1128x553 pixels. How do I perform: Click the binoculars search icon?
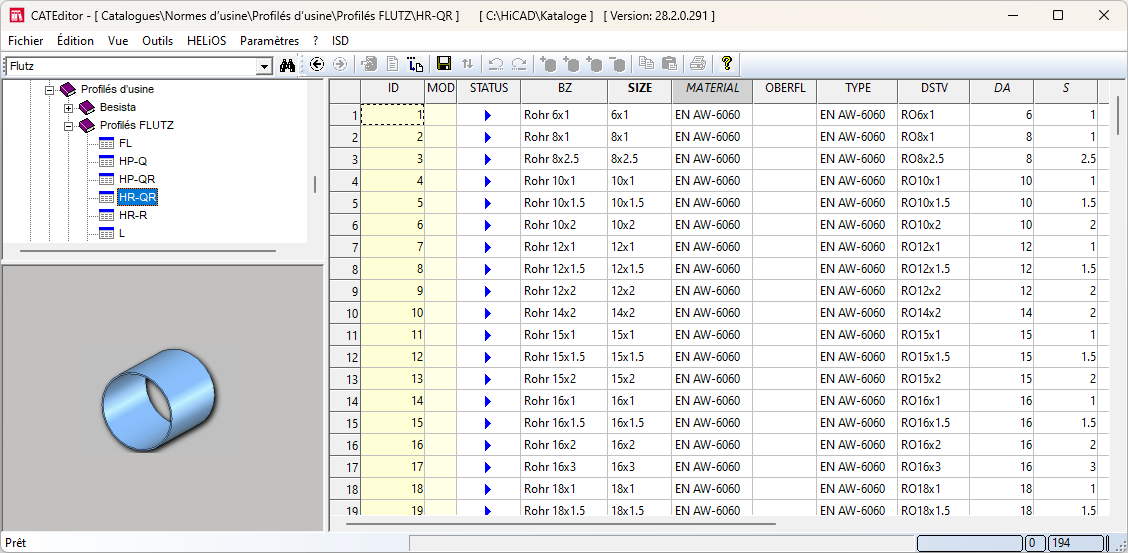tap(288, 65)
